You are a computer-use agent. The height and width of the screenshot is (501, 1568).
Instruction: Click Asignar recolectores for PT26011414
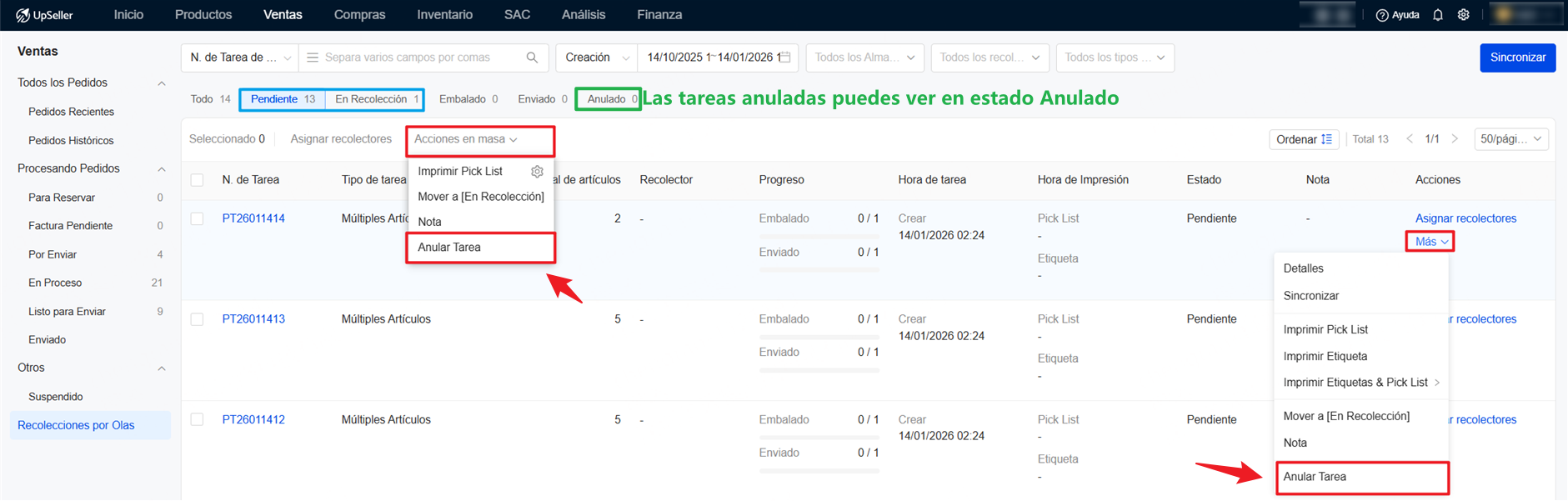coord(1465,218)
